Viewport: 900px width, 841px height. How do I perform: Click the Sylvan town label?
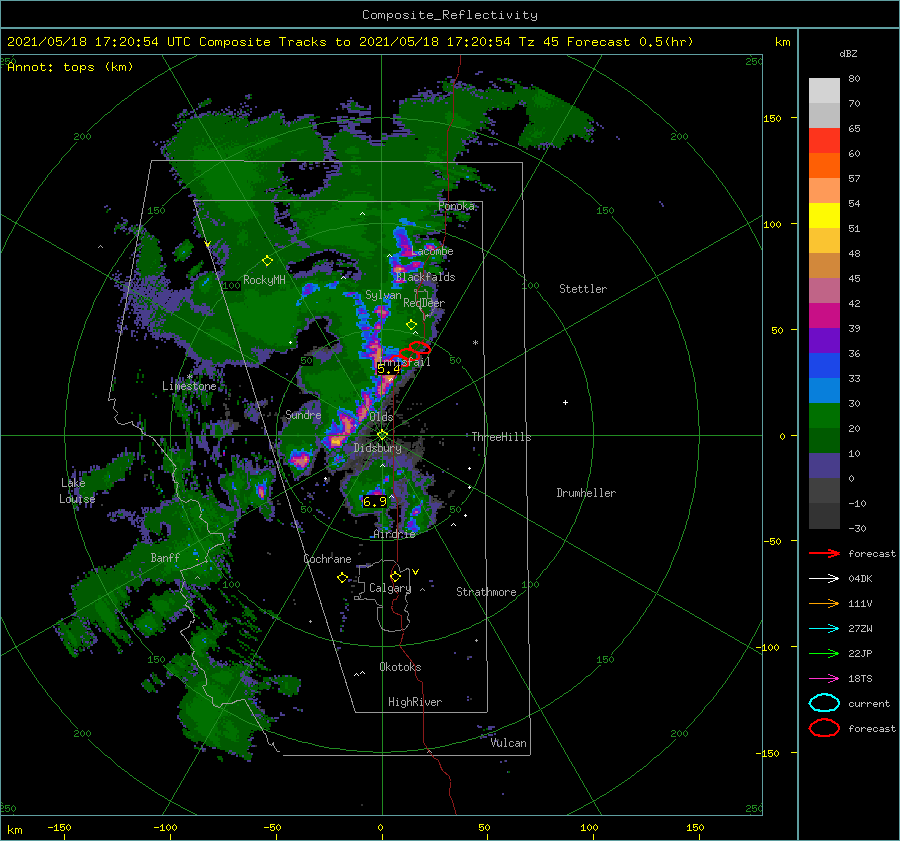pyautogui.click(x=383, y=295)
